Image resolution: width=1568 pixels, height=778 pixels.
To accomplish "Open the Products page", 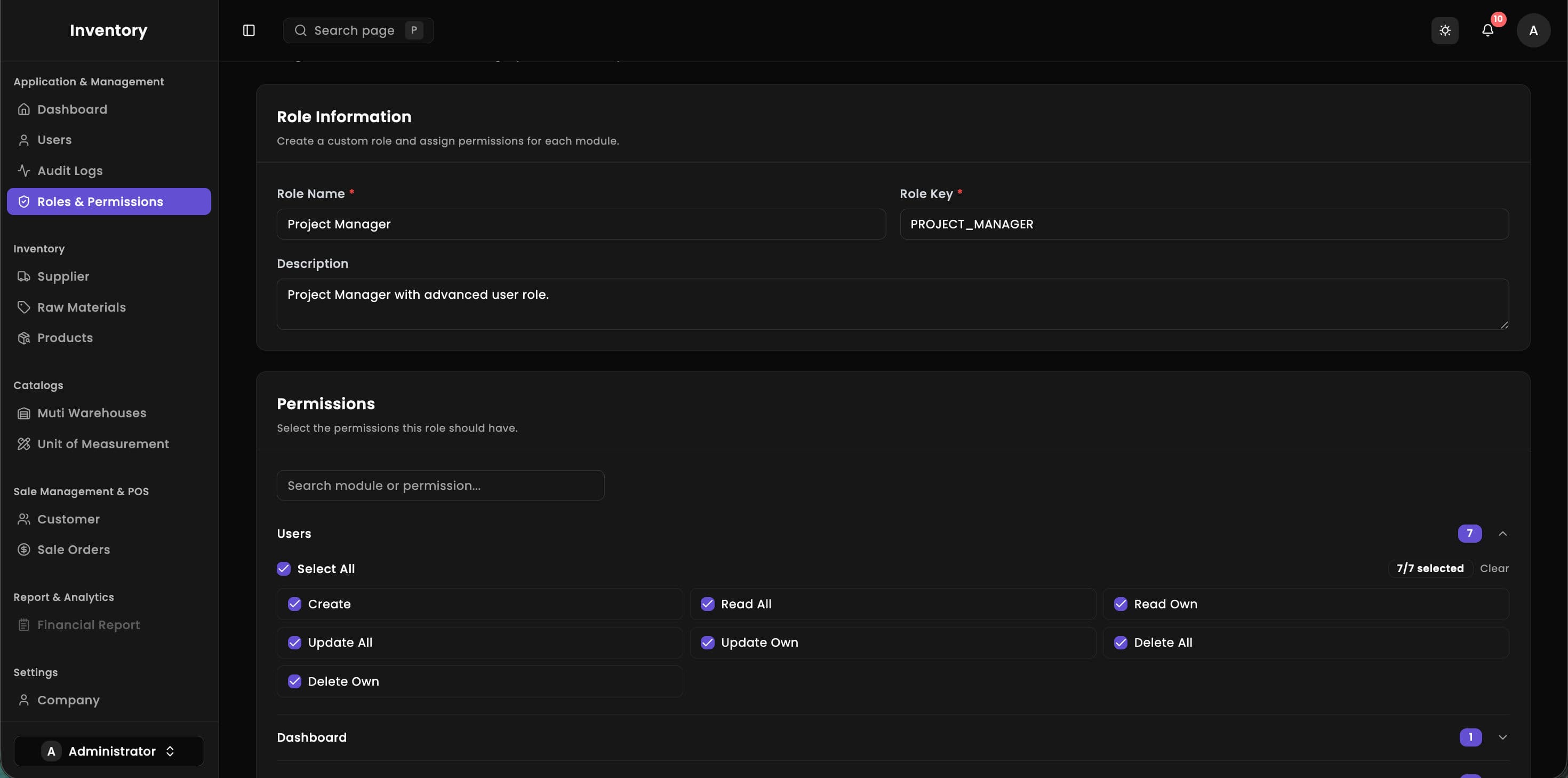I will 109,338.
